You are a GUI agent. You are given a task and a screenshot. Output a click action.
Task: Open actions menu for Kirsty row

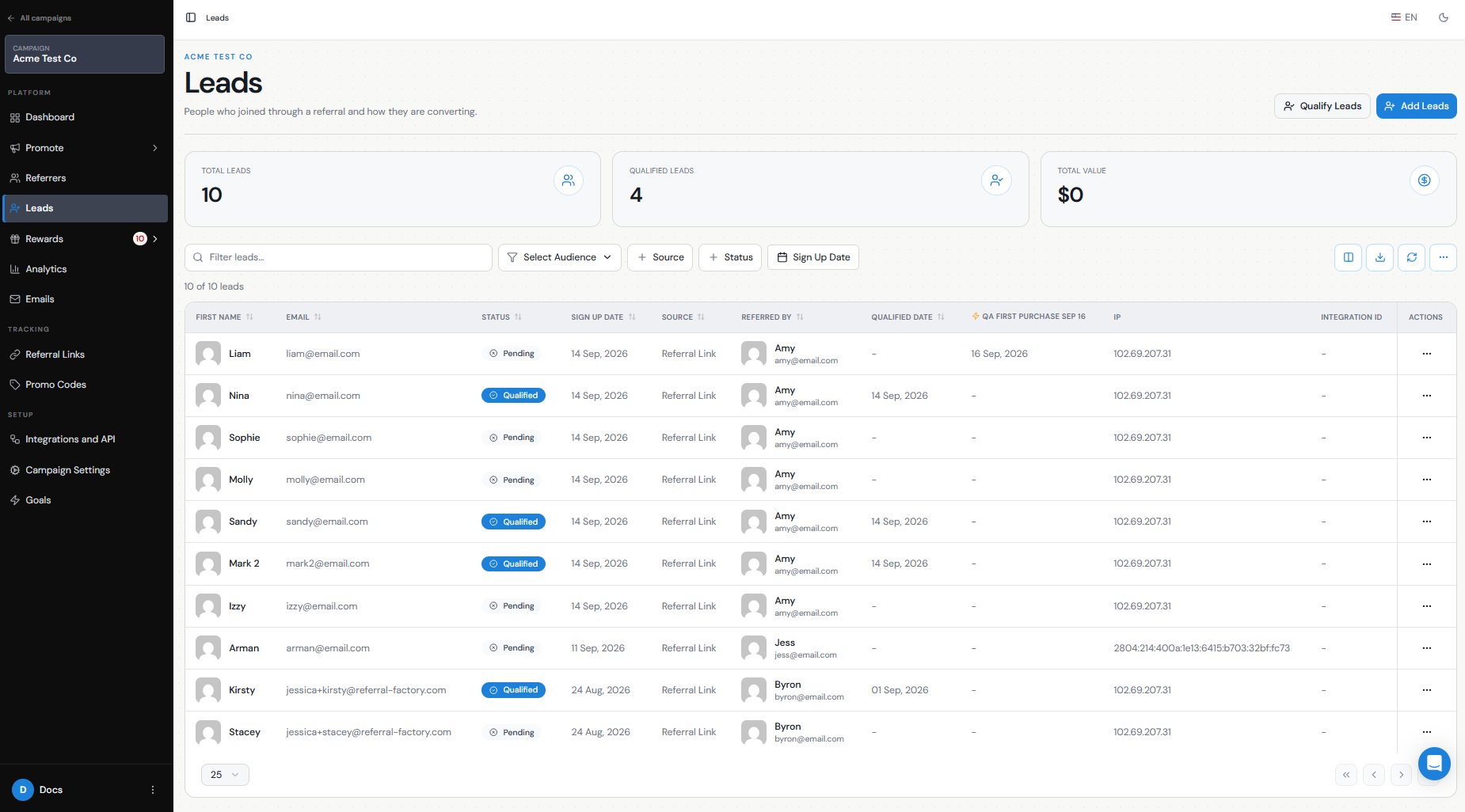pyautogui.click(x=1426, y=690)
